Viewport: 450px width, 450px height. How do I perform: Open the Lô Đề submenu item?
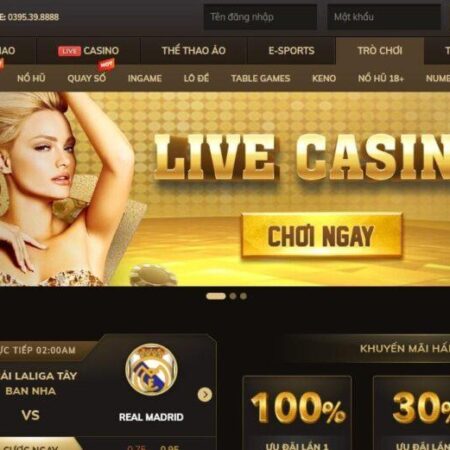pos(196,78)
